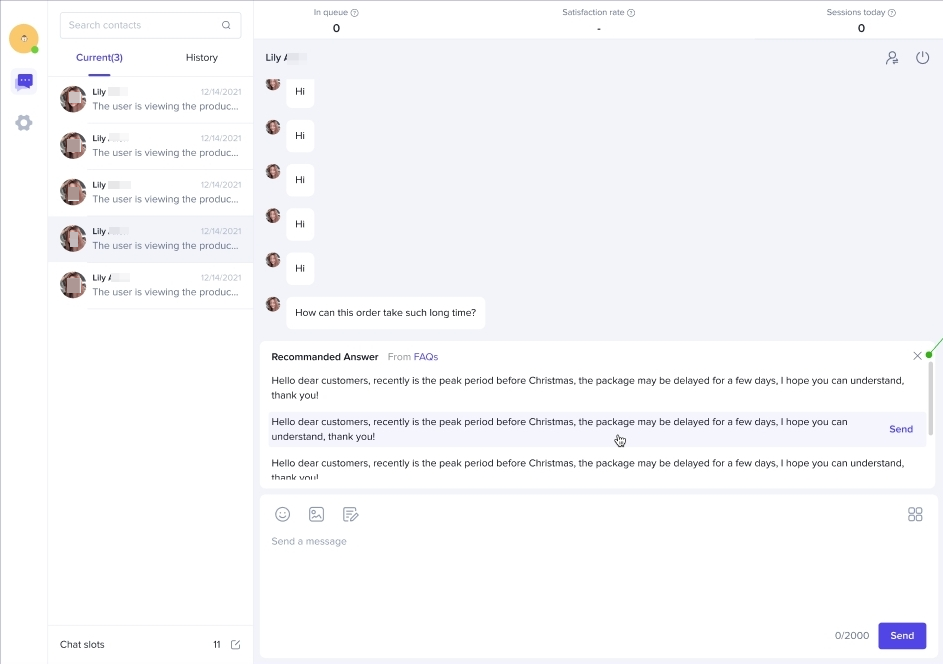
Task: Open the quick replies note icon
Action: pos(350,514)
